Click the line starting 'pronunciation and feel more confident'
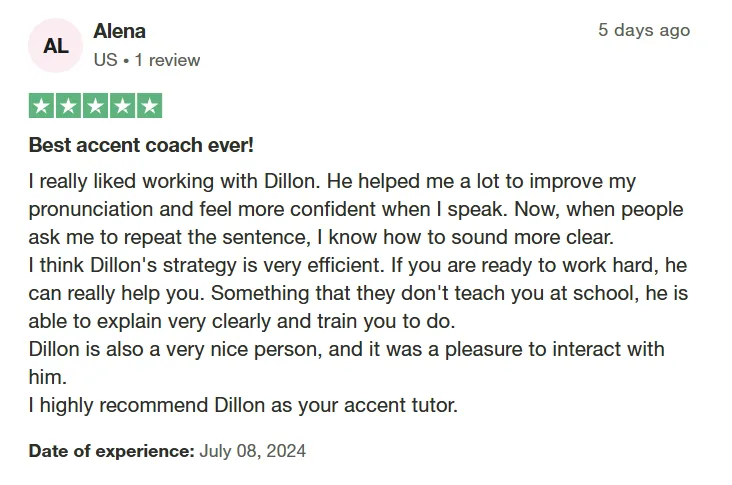The height and width of the screenshot is (485, 732). 356,209
